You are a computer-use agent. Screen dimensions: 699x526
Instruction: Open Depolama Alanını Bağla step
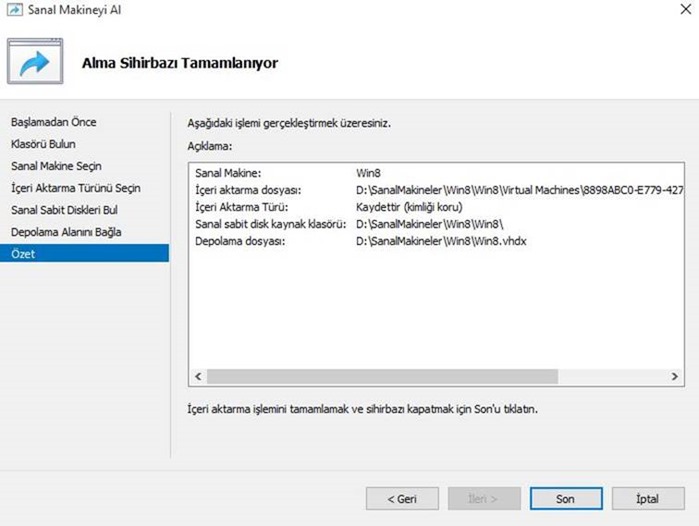[x=66, y=232]
